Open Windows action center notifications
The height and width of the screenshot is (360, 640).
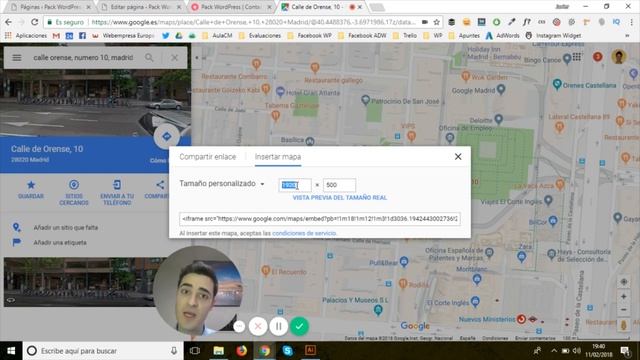[625, 351]
